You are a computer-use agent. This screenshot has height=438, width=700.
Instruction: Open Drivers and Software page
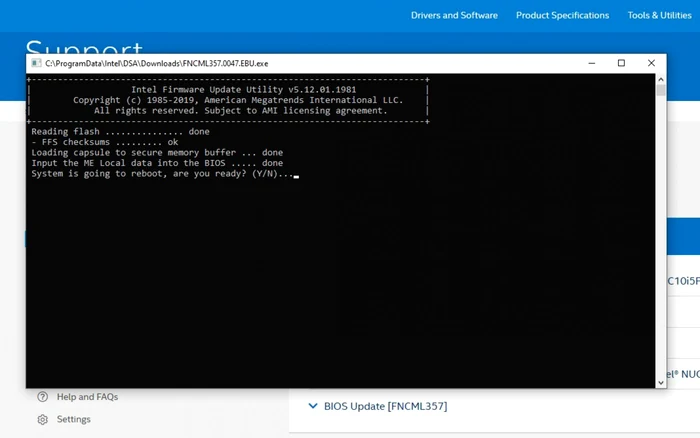(x=454, y=15)
